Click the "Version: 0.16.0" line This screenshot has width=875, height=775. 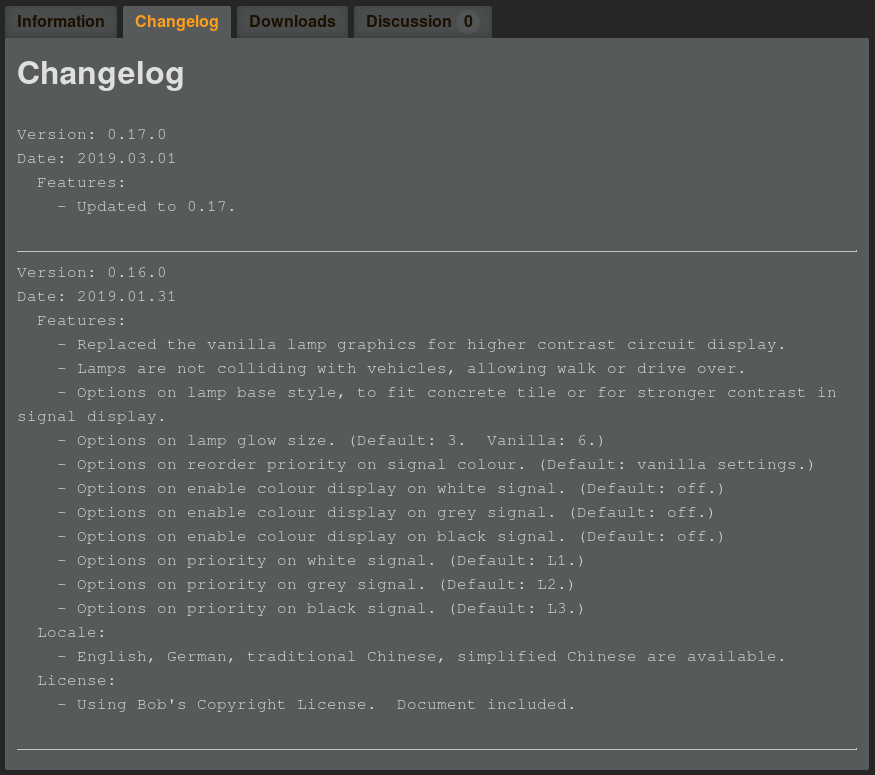click(x=92, y=273)
